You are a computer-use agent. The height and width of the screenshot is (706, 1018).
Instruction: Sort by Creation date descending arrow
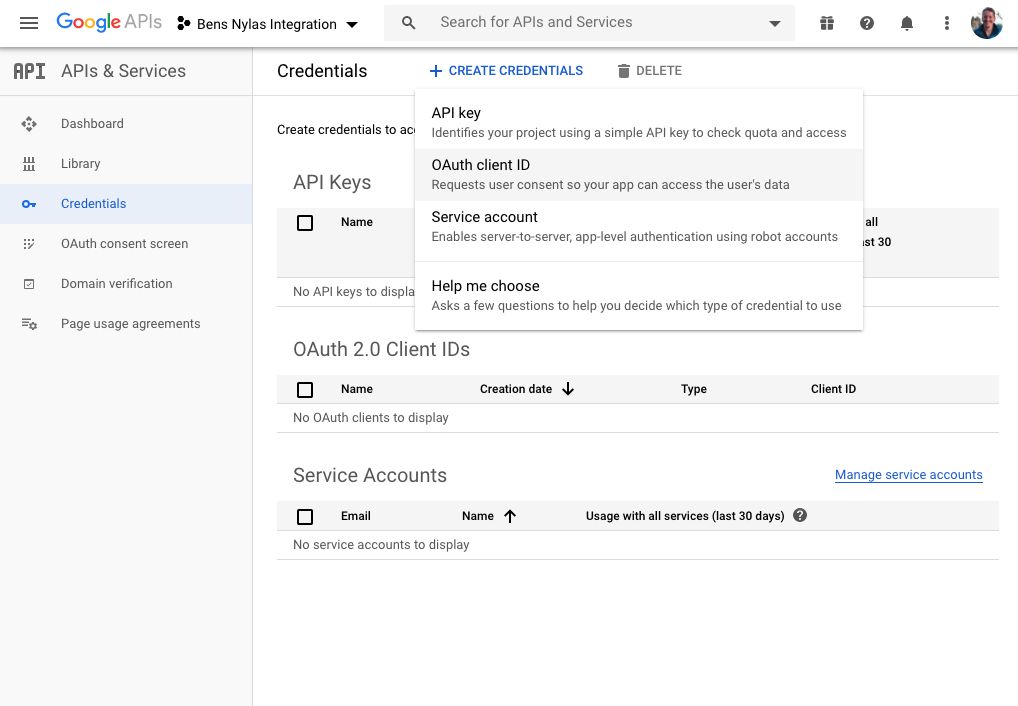(x=568, y=389)
